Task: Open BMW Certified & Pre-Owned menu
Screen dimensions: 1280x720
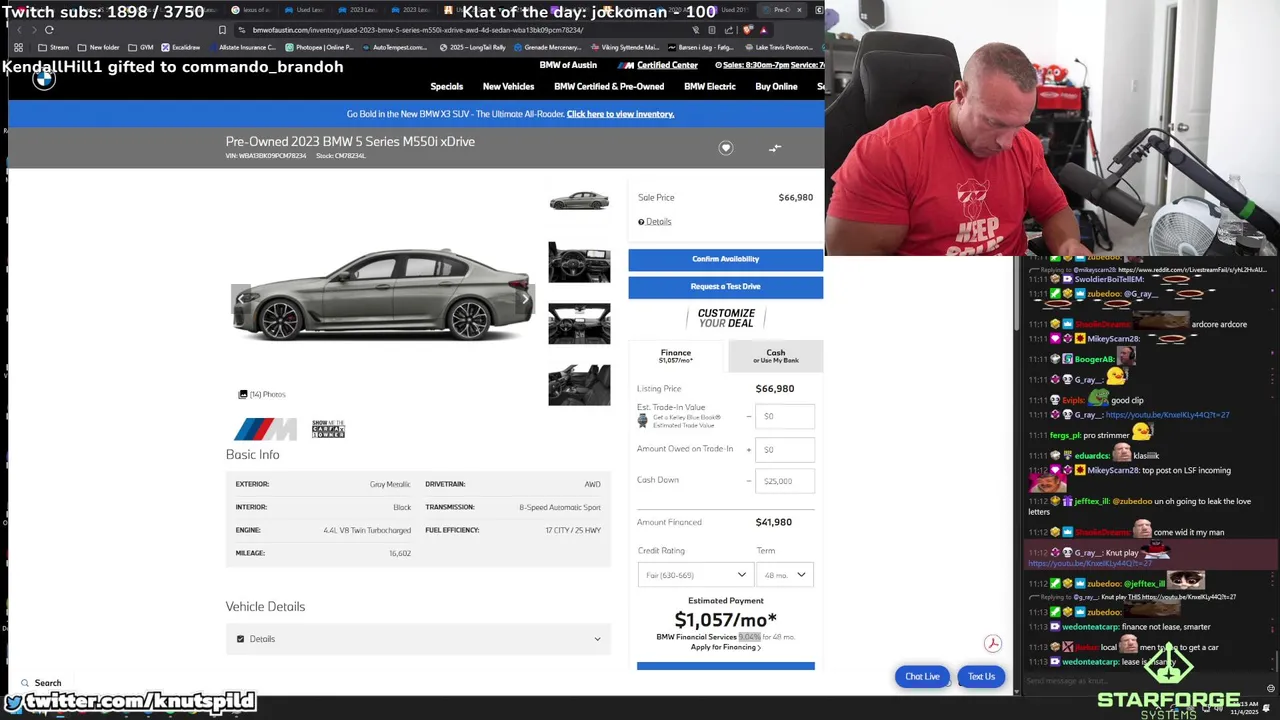Action: [609, 87]
